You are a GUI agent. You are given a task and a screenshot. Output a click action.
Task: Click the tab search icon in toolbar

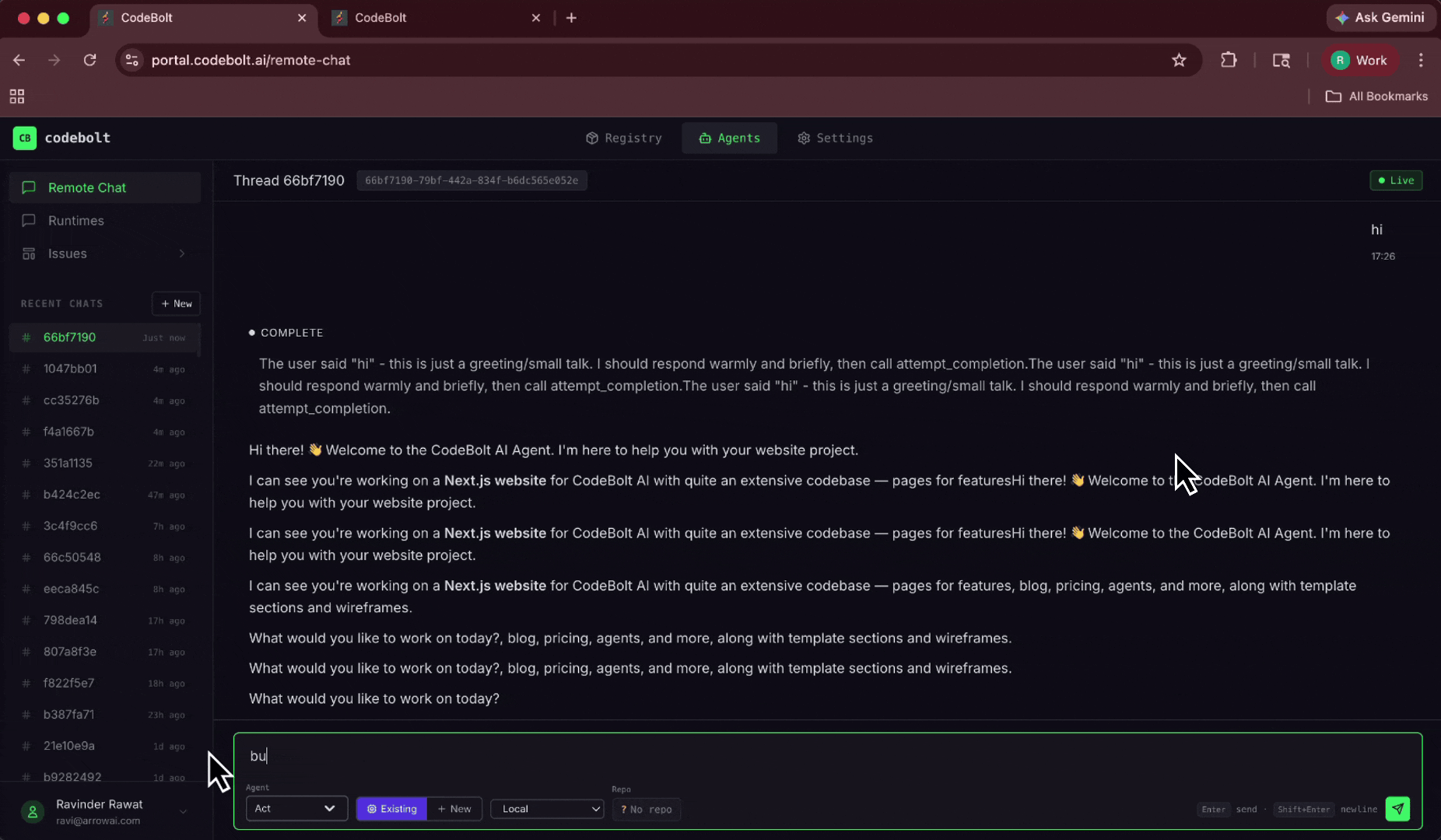tap(1281, 60)
